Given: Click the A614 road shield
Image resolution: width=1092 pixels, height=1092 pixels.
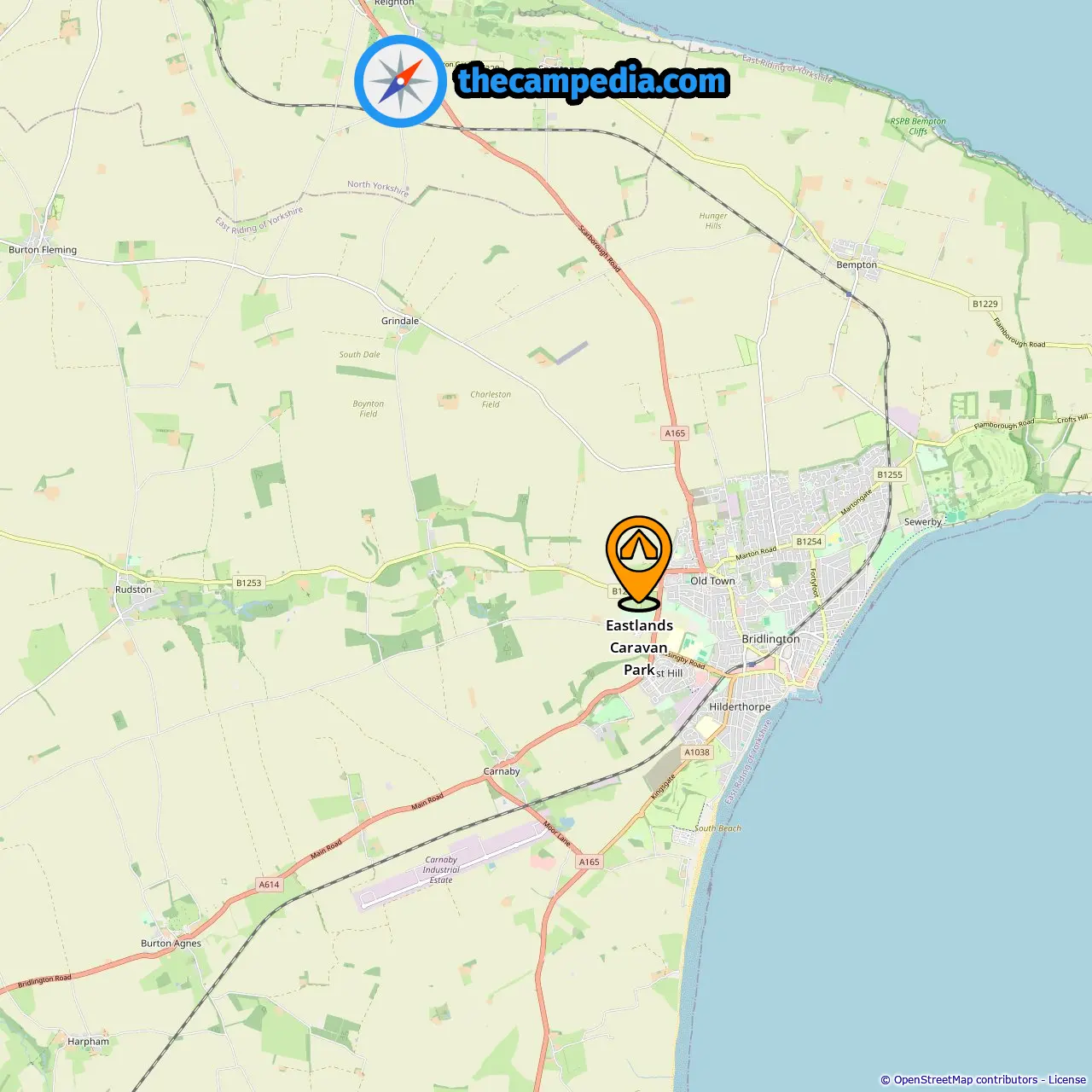Looking at the screenshot, I should click(x=269, y=885).
